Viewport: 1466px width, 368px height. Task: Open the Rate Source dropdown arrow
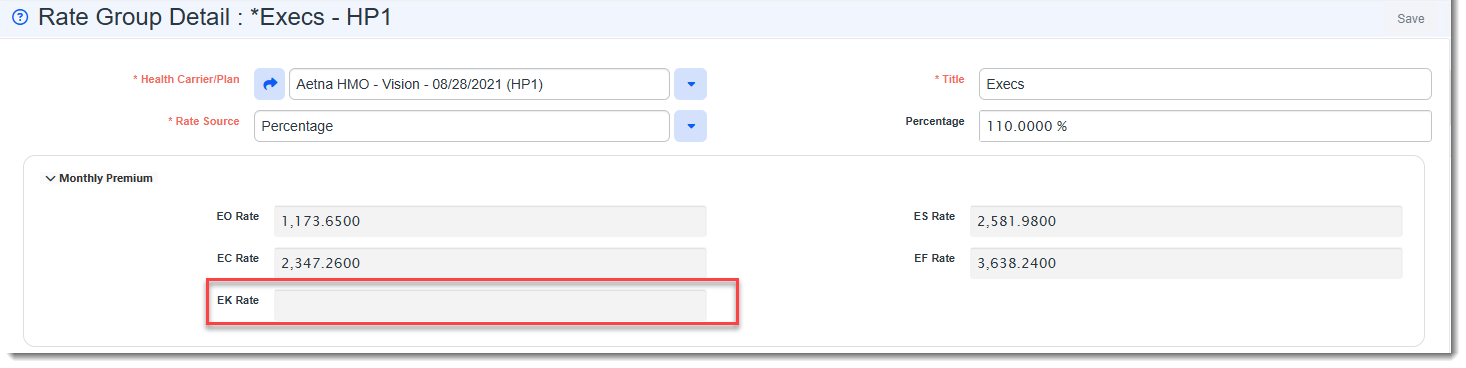pos(690,126)
